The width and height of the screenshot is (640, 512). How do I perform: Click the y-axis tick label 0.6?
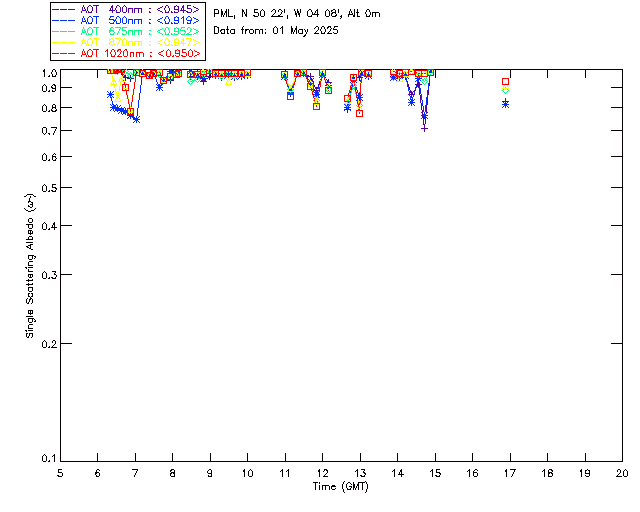point(49,157)
